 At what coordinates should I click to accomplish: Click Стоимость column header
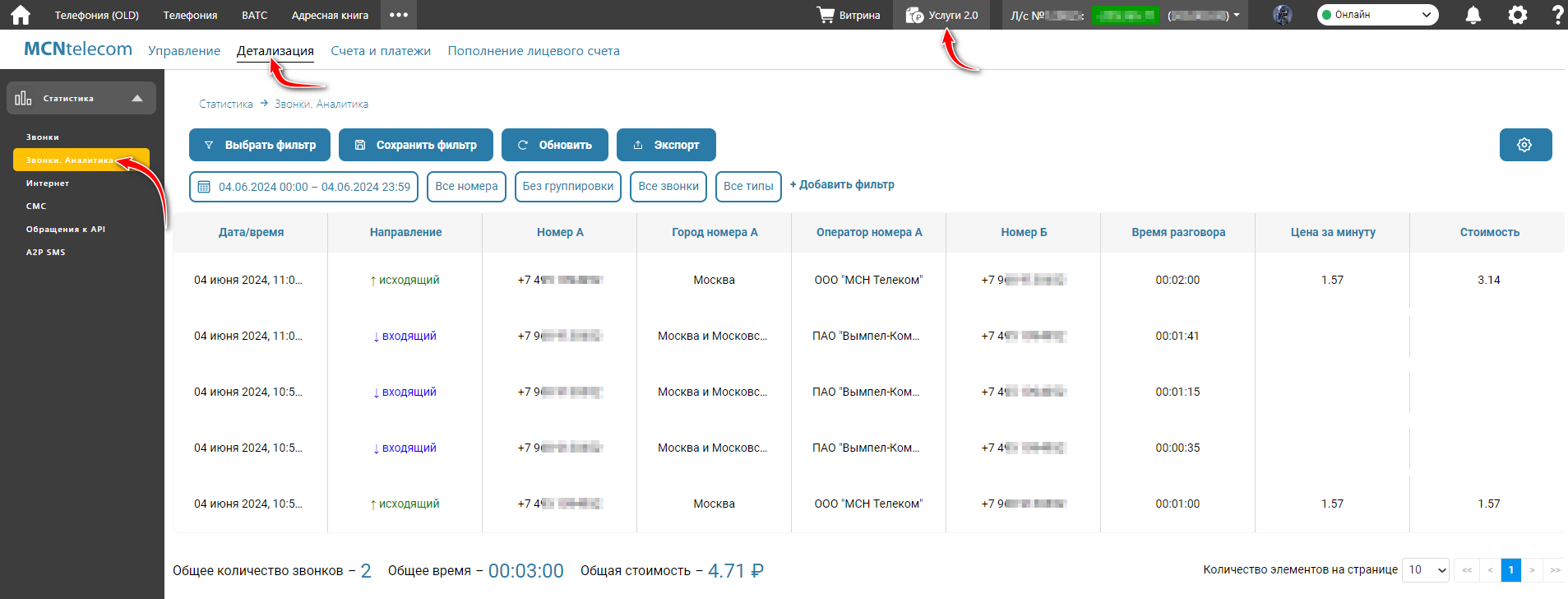tap(1489, 232)
